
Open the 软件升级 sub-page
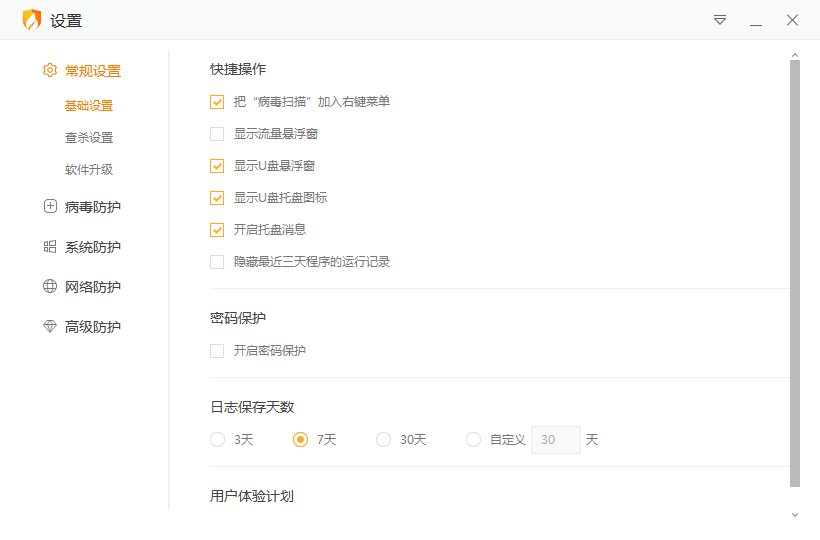[89, 169]
